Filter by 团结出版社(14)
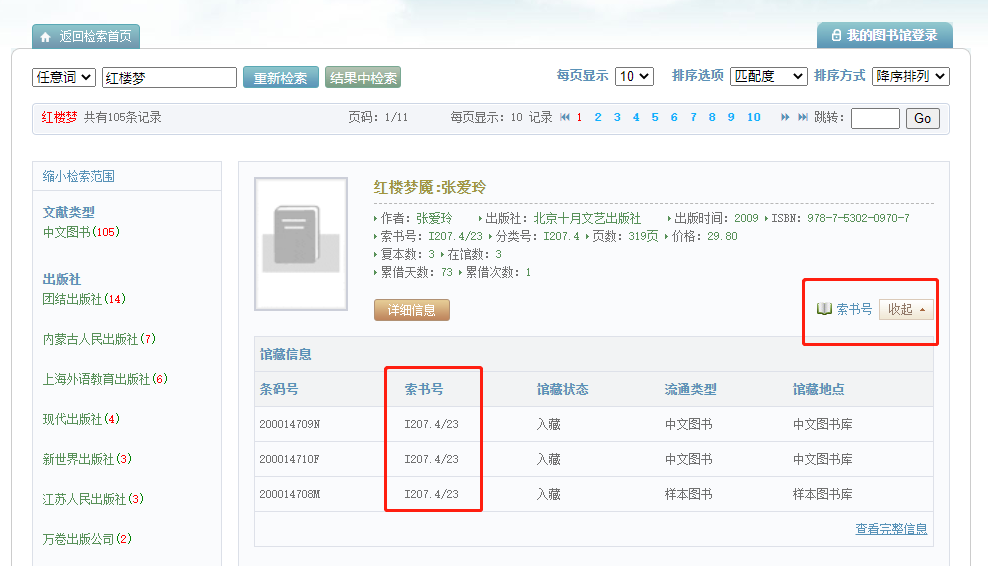Viewport: 988px width, 566px height. [84, 299]
